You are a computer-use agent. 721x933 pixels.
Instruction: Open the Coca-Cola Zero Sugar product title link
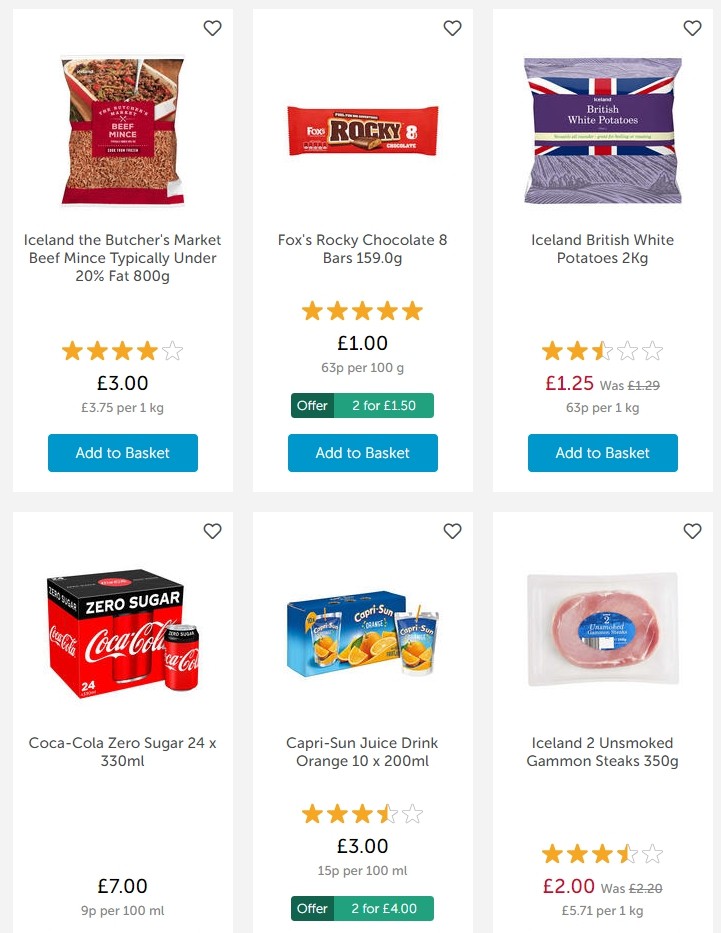pos(122,752)
